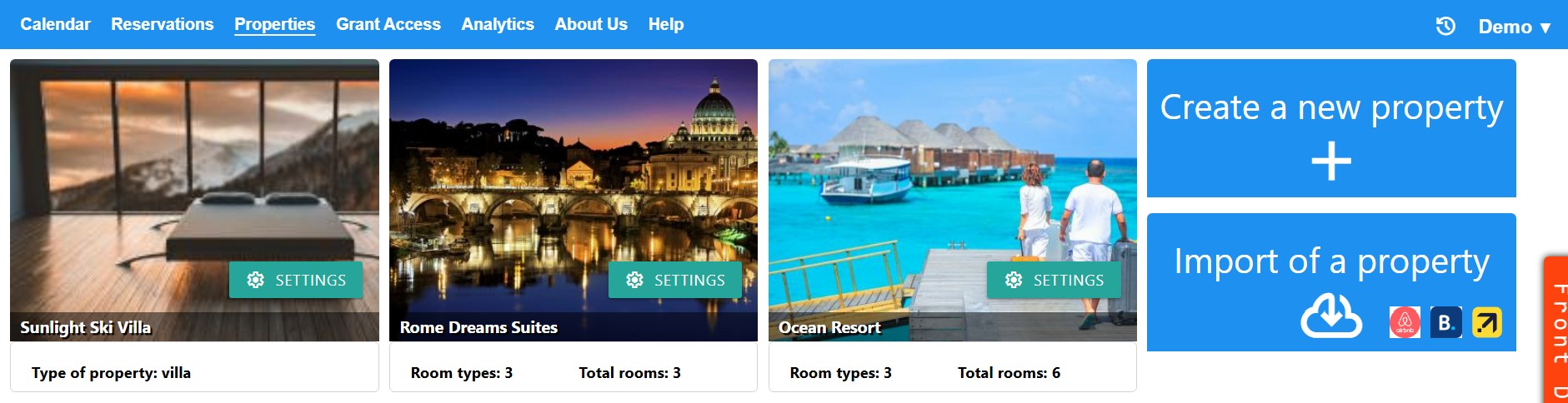
Task: Open the orange Front Desk side tab
Action: click(x=1557, y=333)
